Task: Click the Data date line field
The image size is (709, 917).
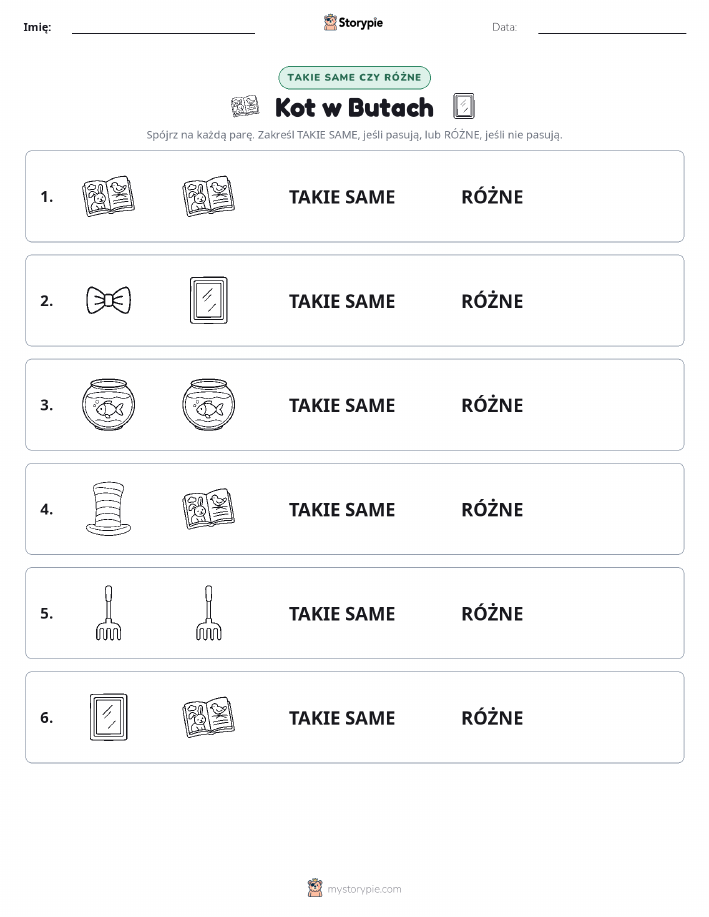Action: pos(612,27)
